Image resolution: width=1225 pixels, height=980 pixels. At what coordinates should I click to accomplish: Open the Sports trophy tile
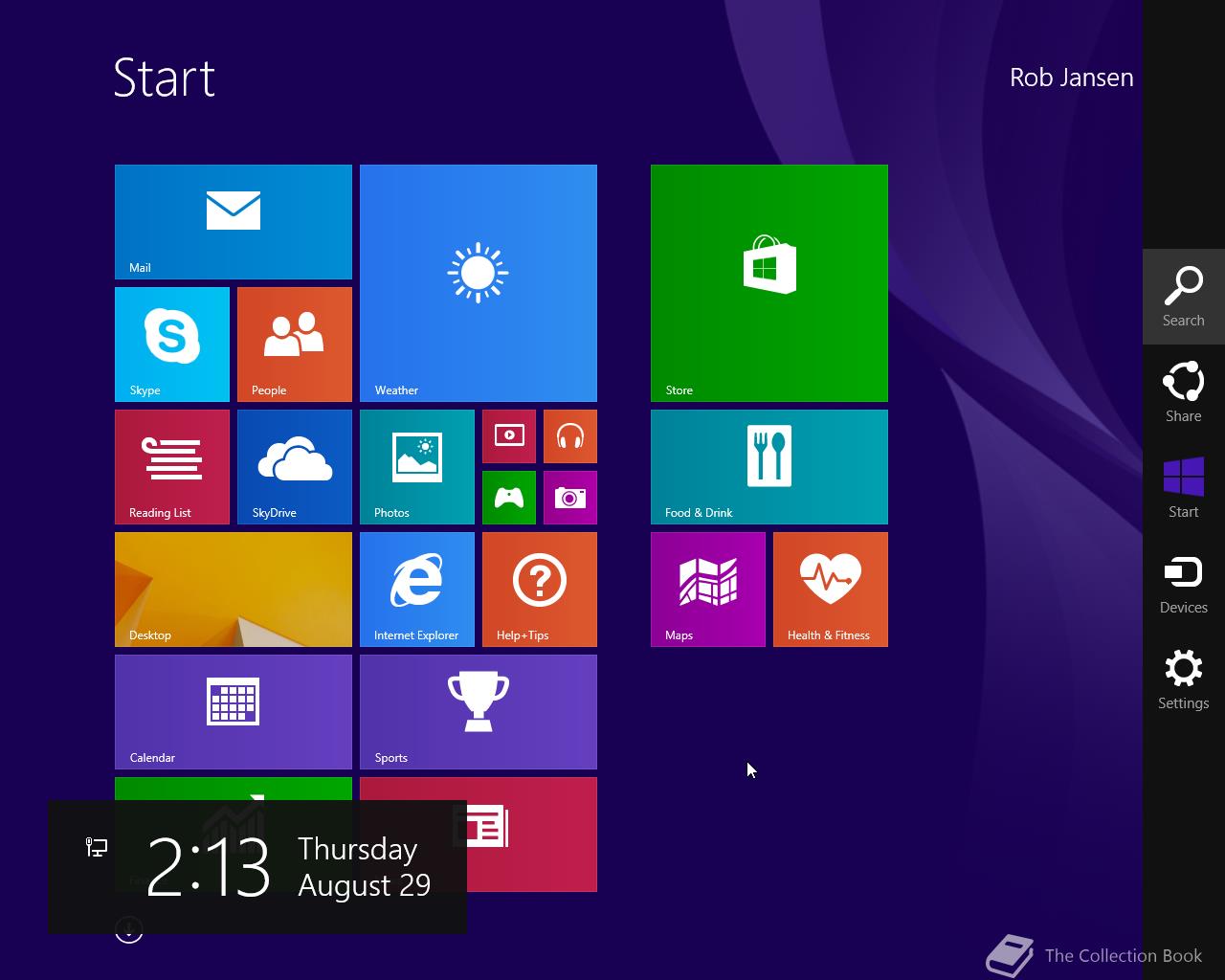click(479, 712)
